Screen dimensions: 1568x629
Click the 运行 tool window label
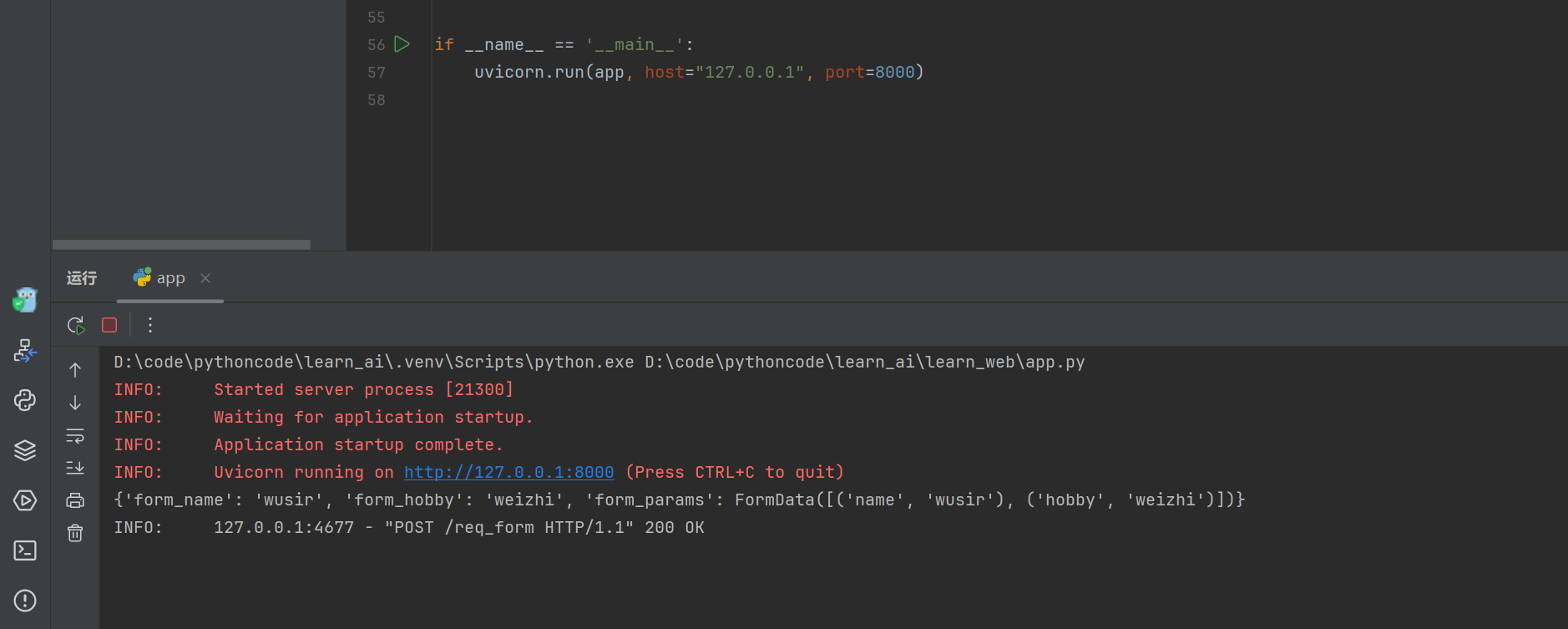82,278
